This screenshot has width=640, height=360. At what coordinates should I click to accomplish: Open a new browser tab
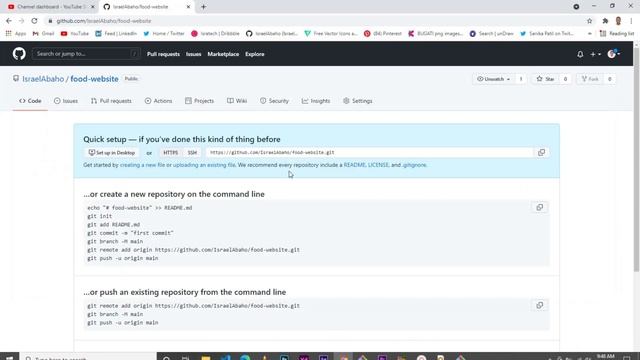[x=203, y=7]
